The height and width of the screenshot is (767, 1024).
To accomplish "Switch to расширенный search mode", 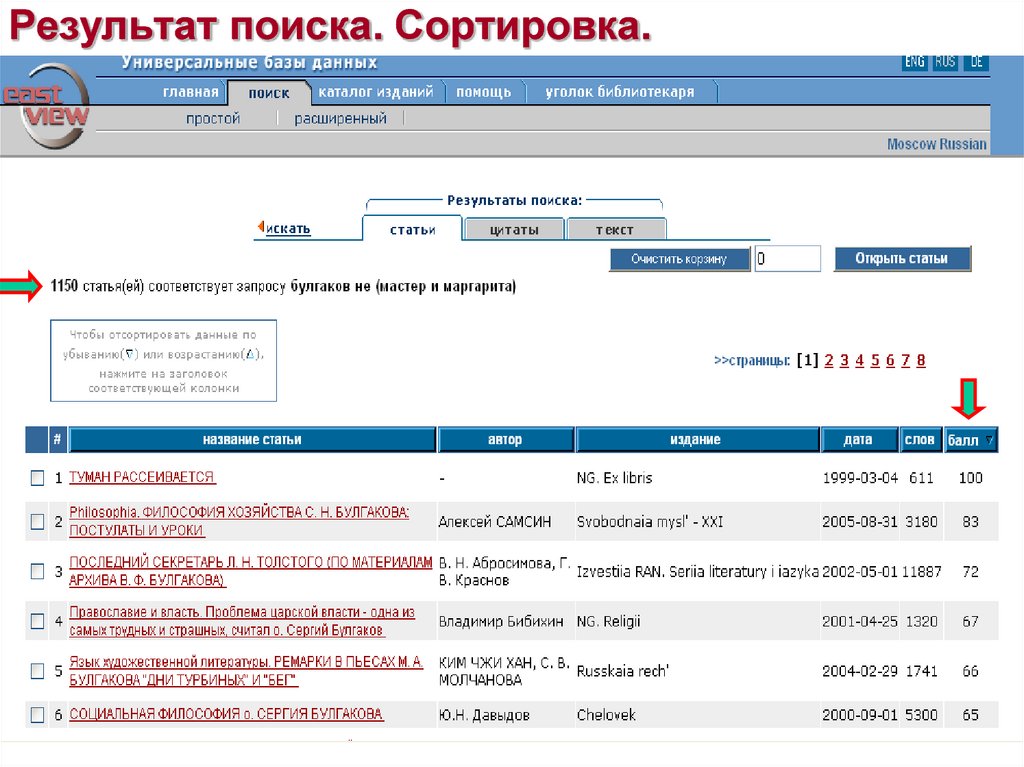I will 343,117.
